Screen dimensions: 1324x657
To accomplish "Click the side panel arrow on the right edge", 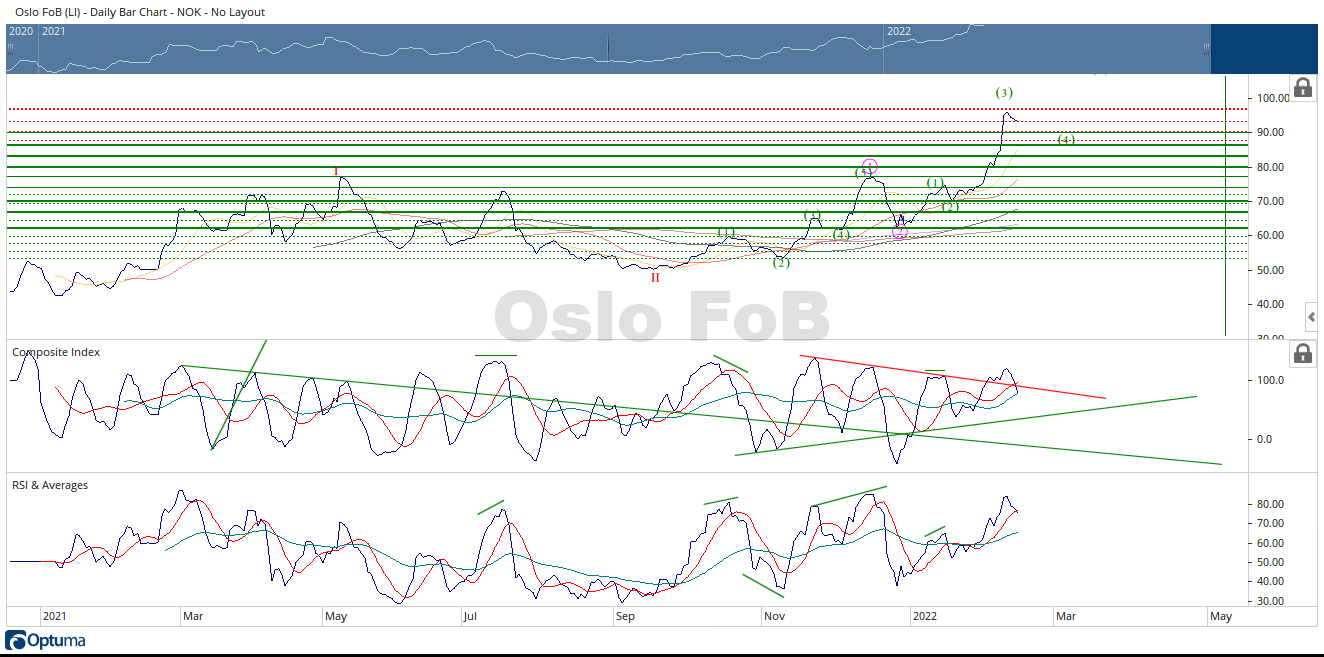I will pyautogui.click(x=1312, y=318).
